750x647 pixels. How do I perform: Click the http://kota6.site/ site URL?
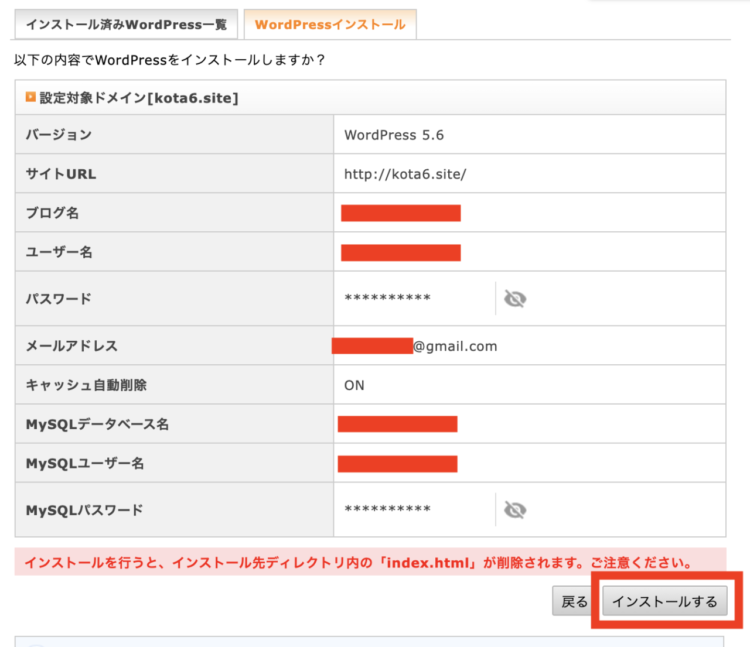tap(405, 174)
